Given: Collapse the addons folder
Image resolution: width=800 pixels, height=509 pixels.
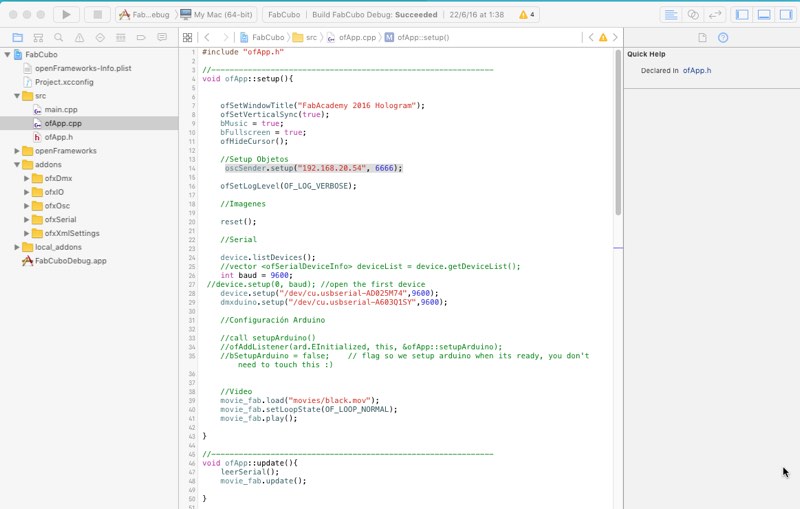Looking at the screenshot, I should point(17,164).
